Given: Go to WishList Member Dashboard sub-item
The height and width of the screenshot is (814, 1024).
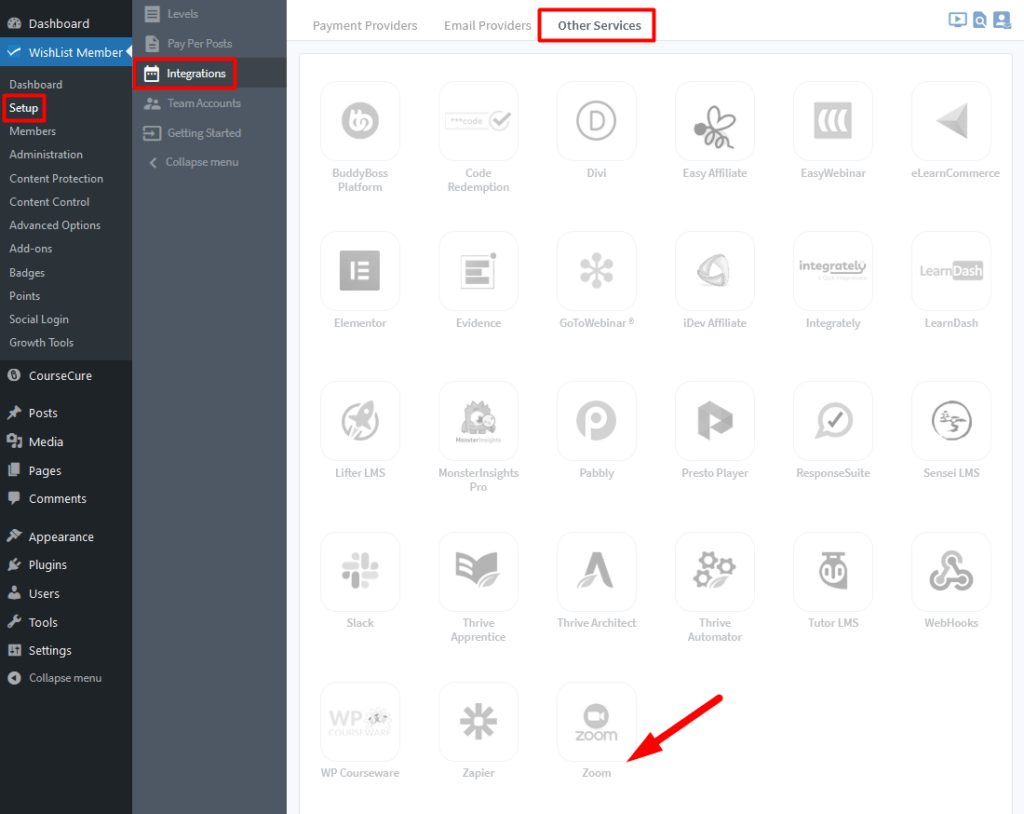Looking at the screenshot, I should coord(36,84).
